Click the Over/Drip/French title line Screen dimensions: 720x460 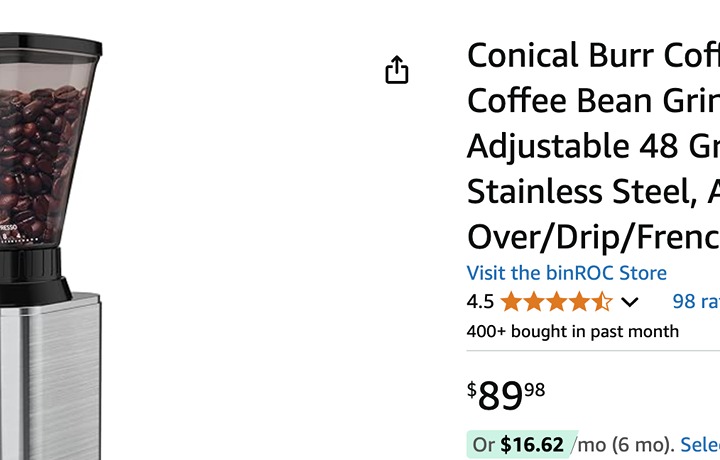pyautogui.click(x=593, y=237)
